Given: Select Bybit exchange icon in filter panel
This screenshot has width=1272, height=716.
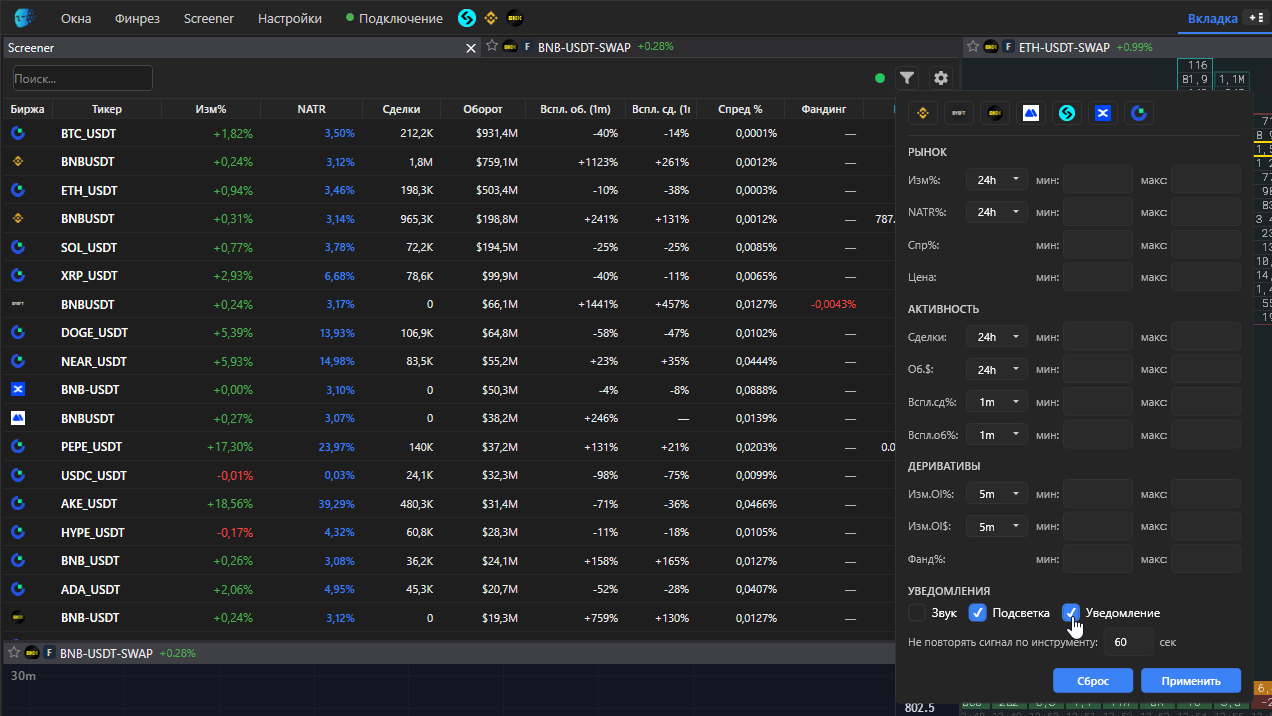Looking at the screenshot, I should 958,113.
